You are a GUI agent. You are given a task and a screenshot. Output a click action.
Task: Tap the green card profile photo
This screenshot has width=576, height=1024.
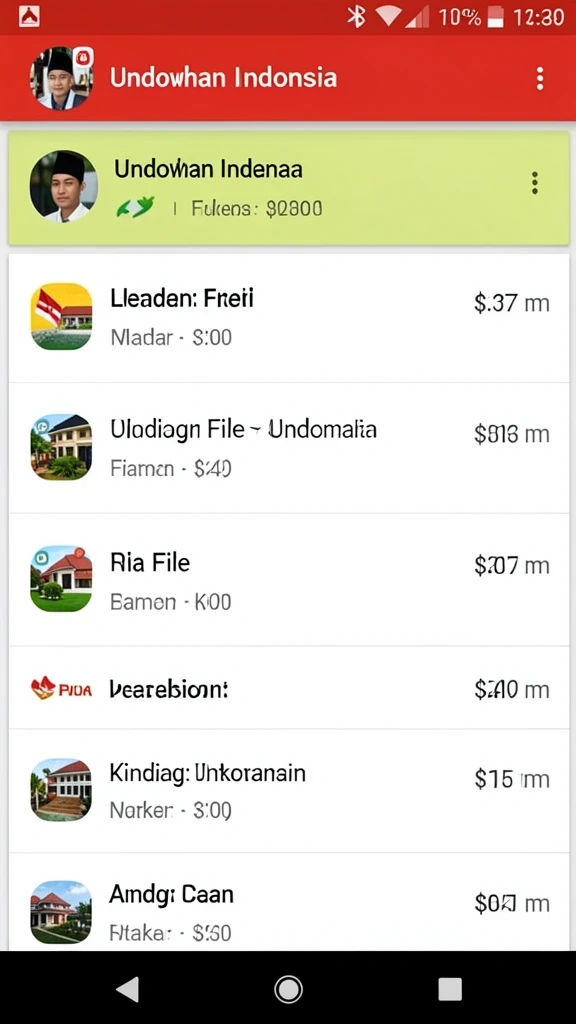63,186
